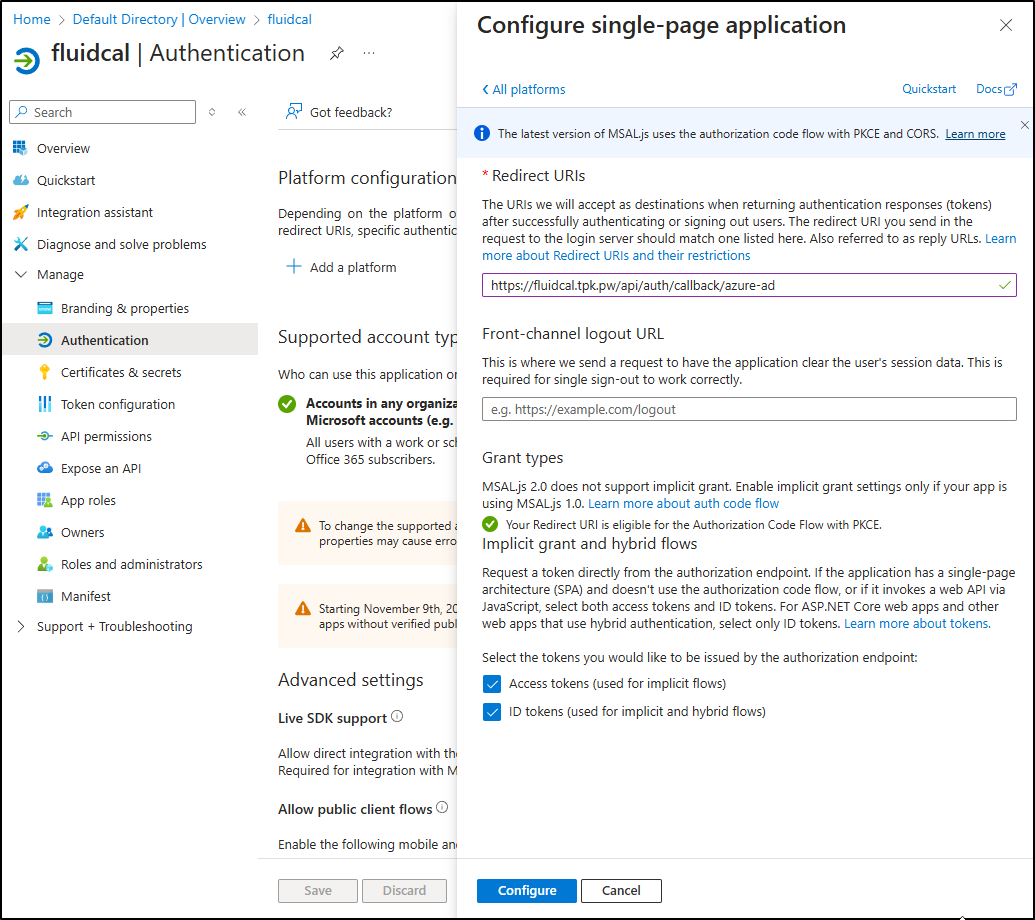This screenshot has width=1035, height=920.
Task: Open the more options ellipsis by title
Action: click(369, 53)
